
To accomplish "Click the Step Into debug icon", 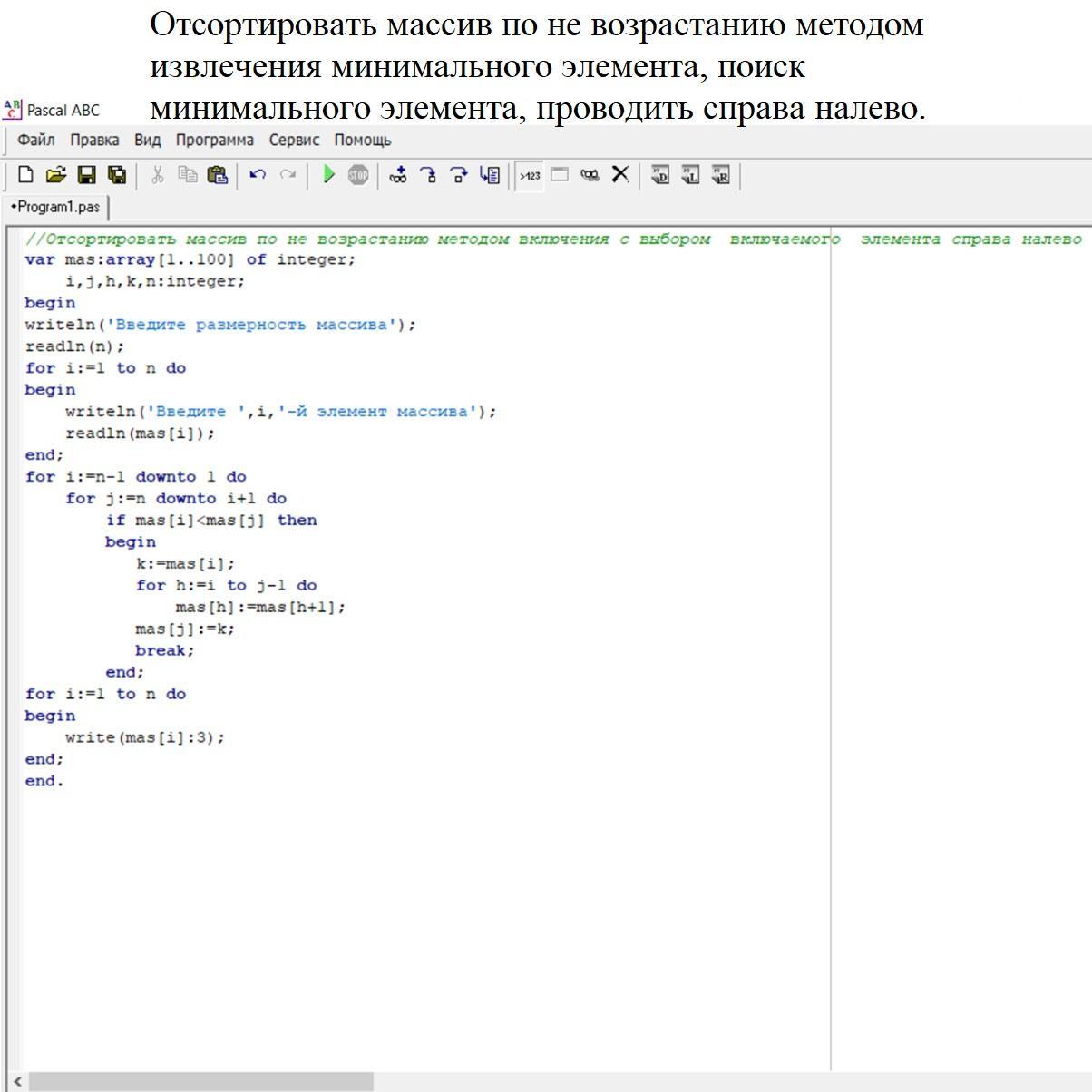I will point(428,175).
